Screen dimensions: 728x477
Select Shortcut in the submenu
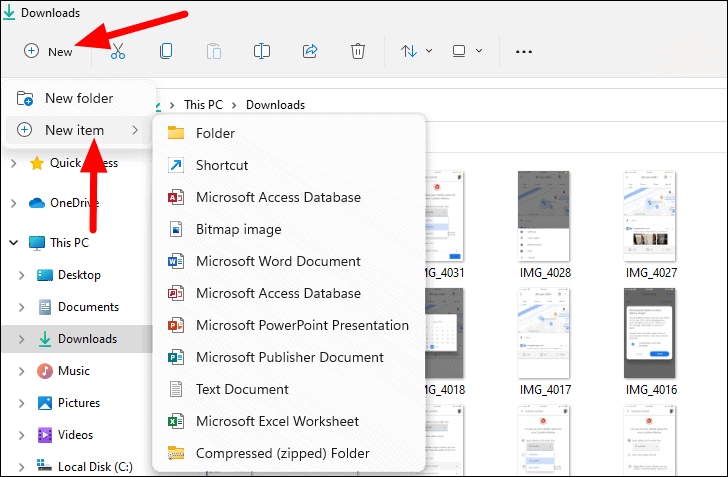pos(288,165)
